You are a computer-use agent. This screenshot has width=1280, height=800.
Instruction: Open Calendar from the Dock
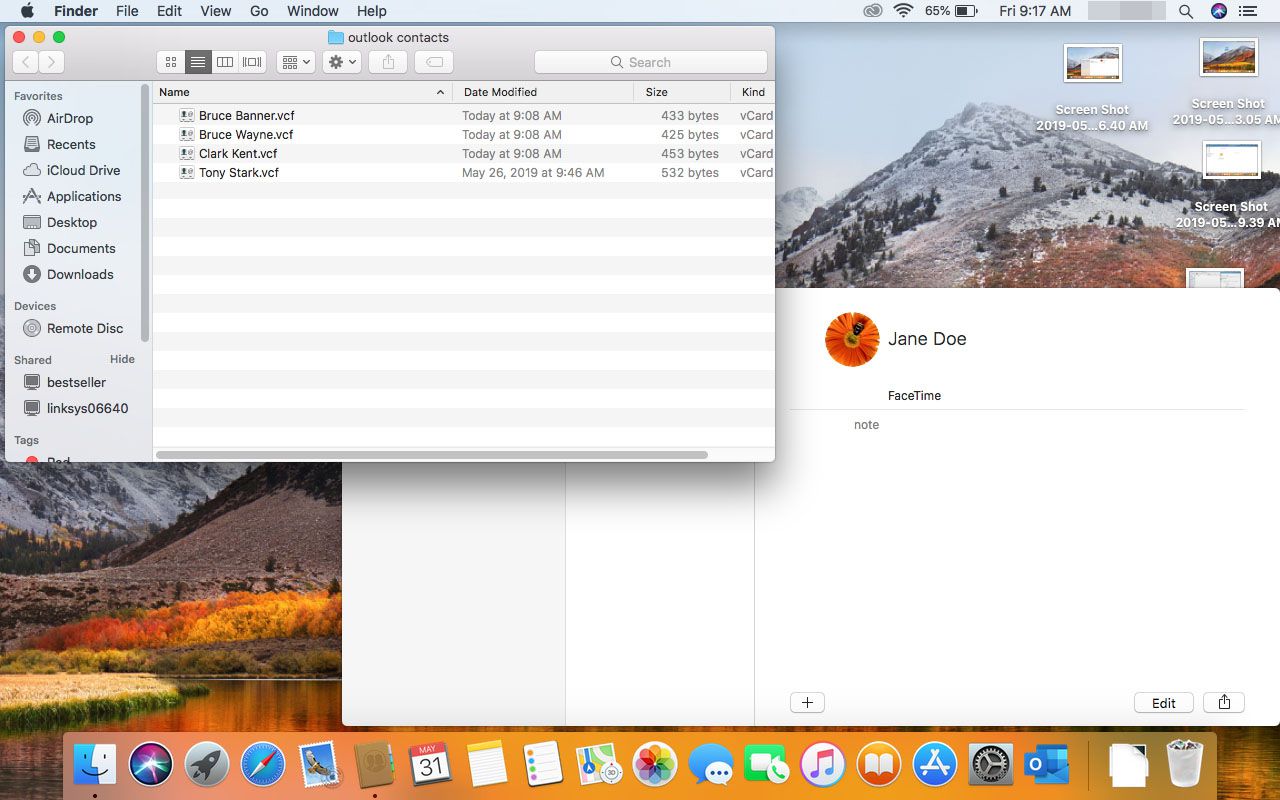click(431, 766)
